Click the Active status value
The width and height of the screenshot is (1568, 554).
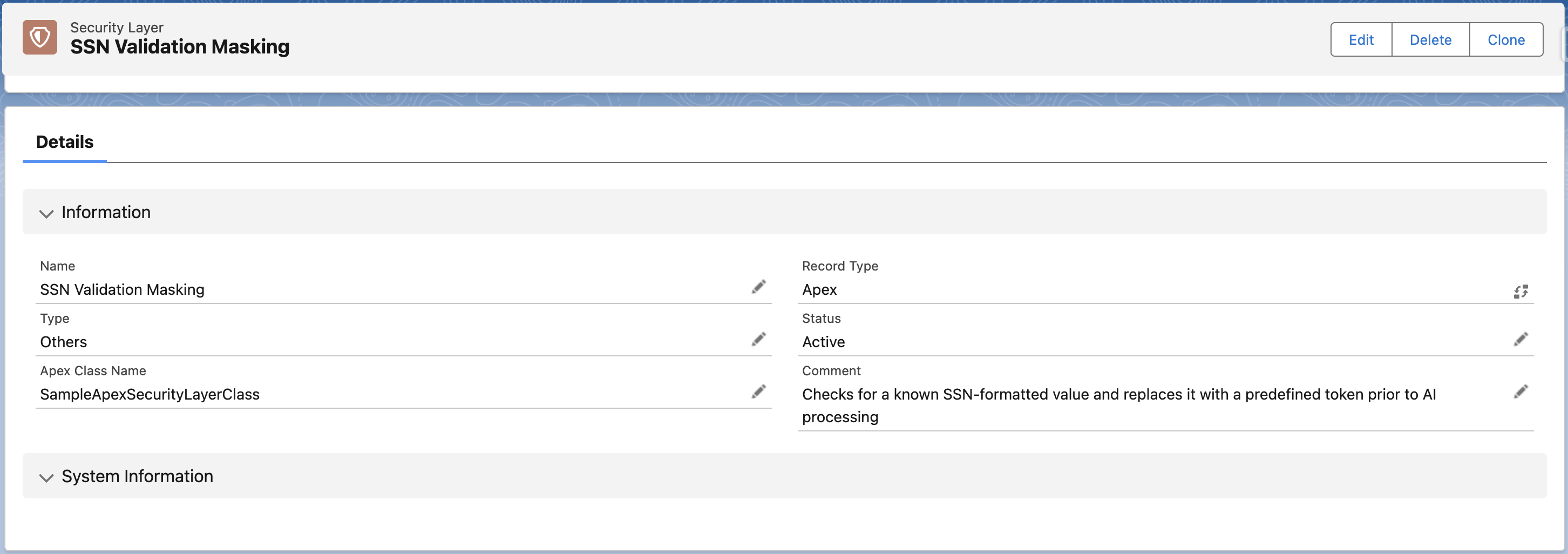pos(823,342)
